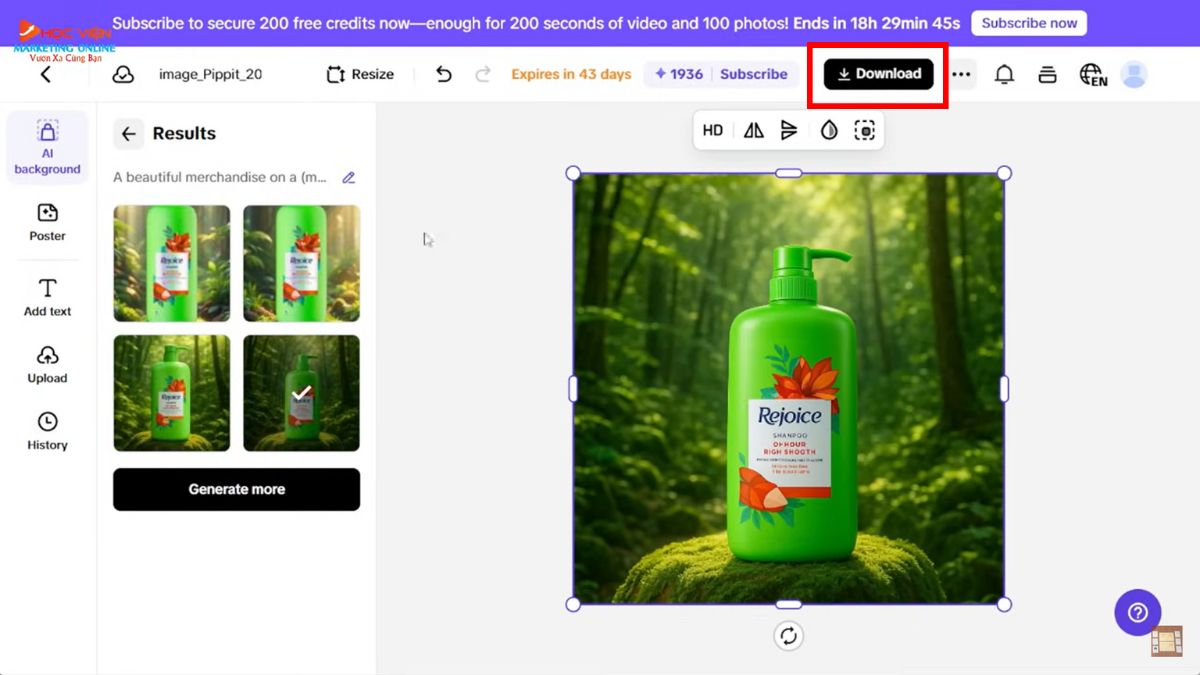Screen dimensions: 1200x675
Task: Open the notifications bell
Action: (1004, 74)
